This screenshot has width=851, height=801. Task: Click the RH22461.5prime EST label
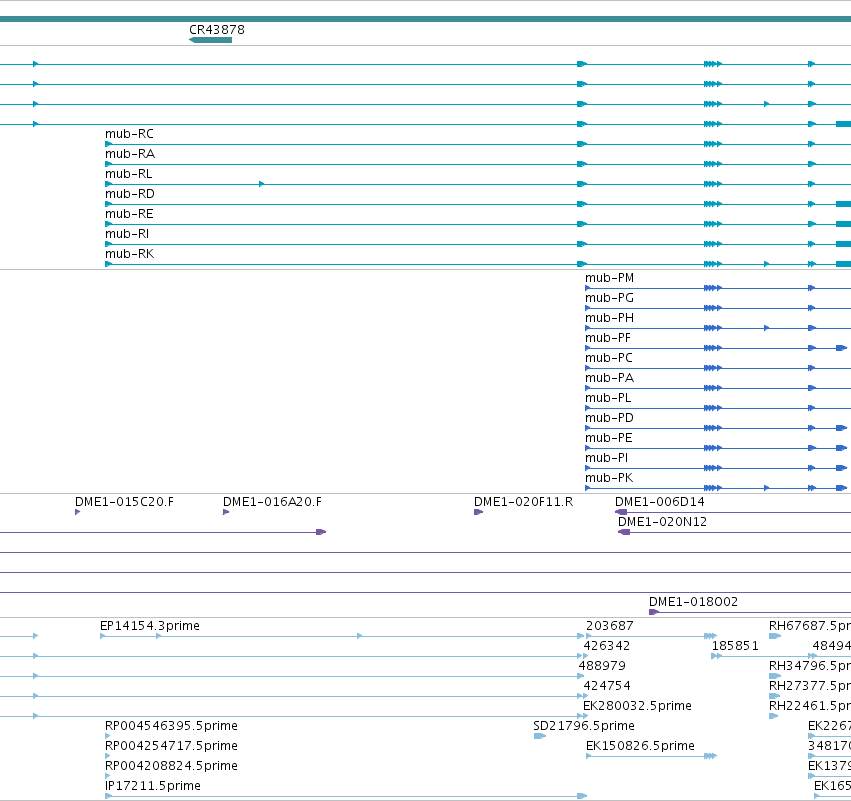[810, 707]
